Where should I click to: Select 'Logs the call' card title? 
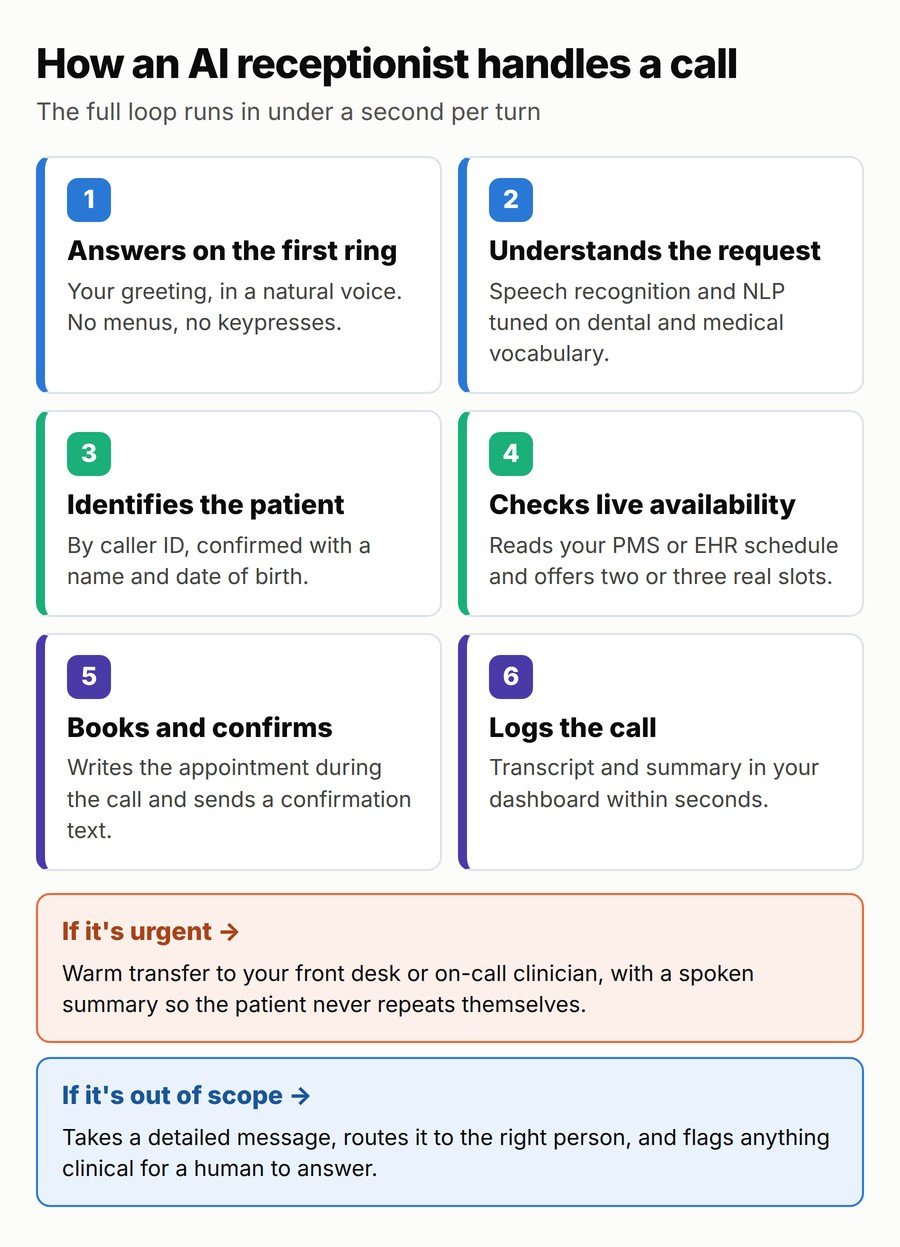[x=573, y=728]
